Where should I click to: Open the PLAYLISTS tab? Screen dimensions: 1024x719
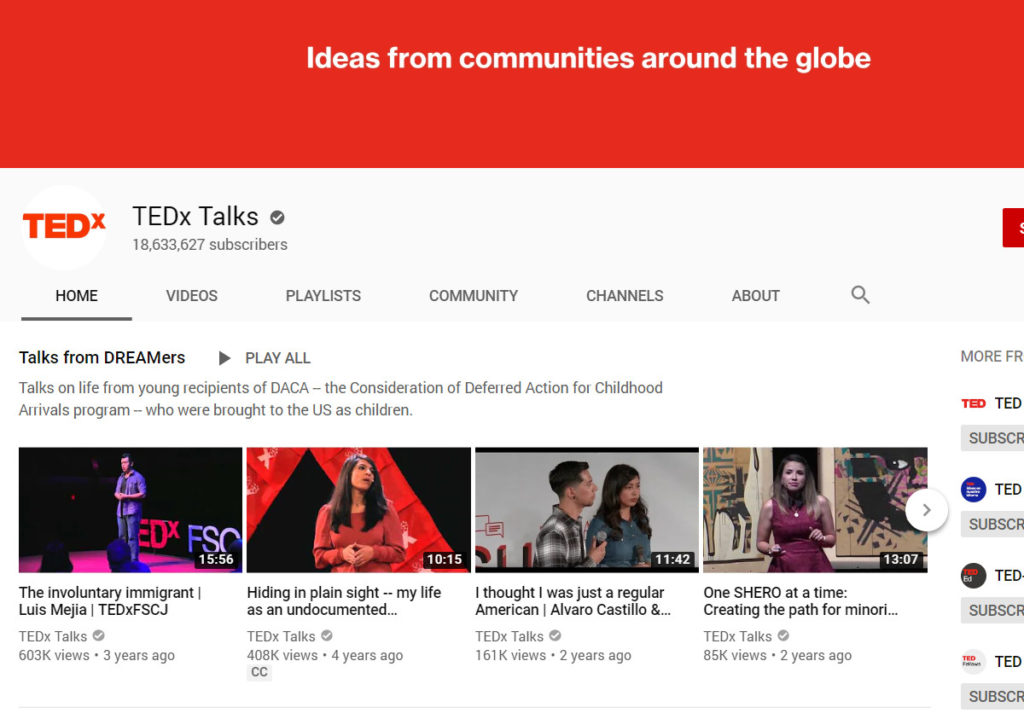point(323,296)
